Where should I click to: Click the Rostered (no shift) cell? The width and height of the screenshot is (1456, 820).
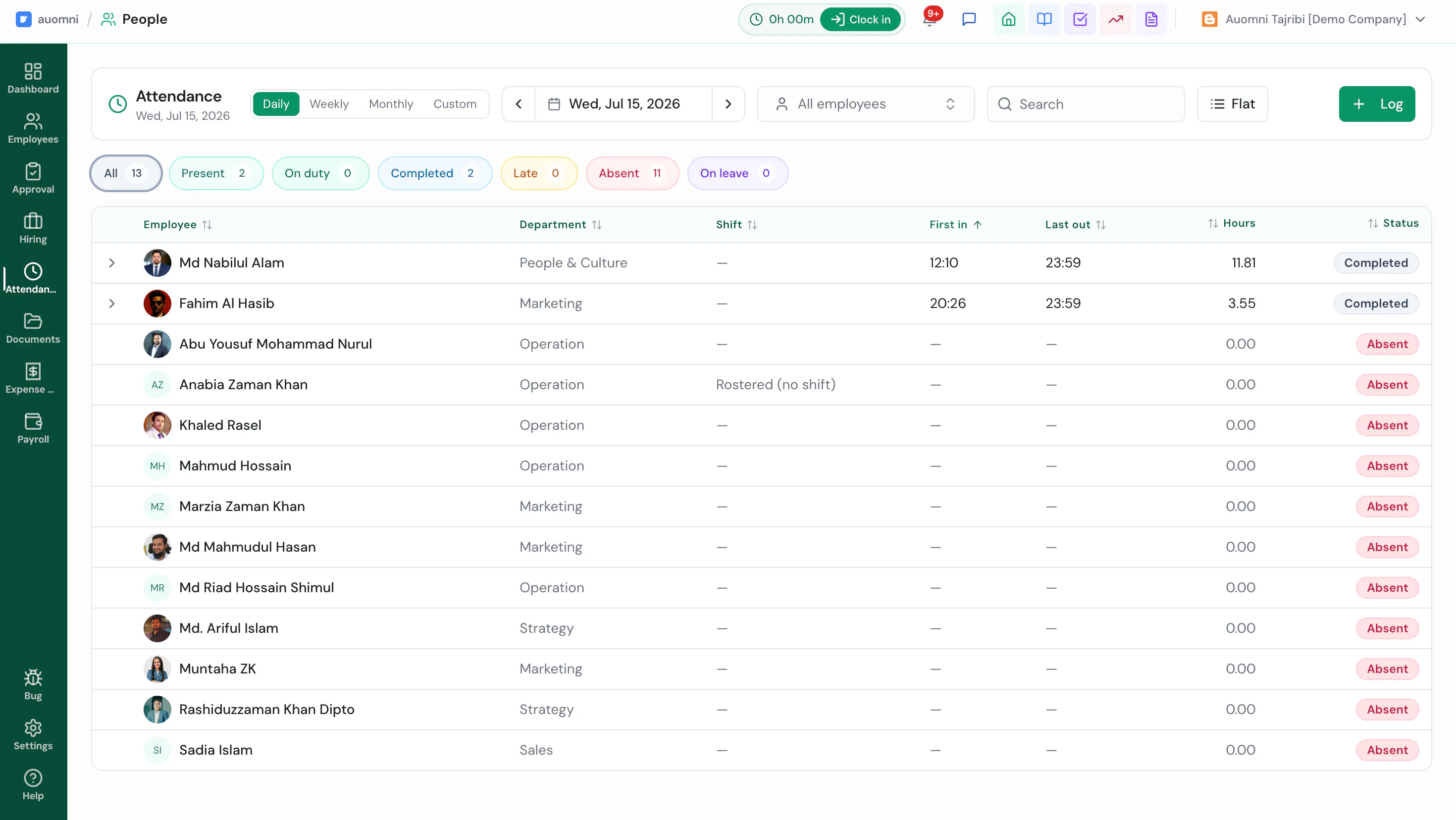point(776,385)
